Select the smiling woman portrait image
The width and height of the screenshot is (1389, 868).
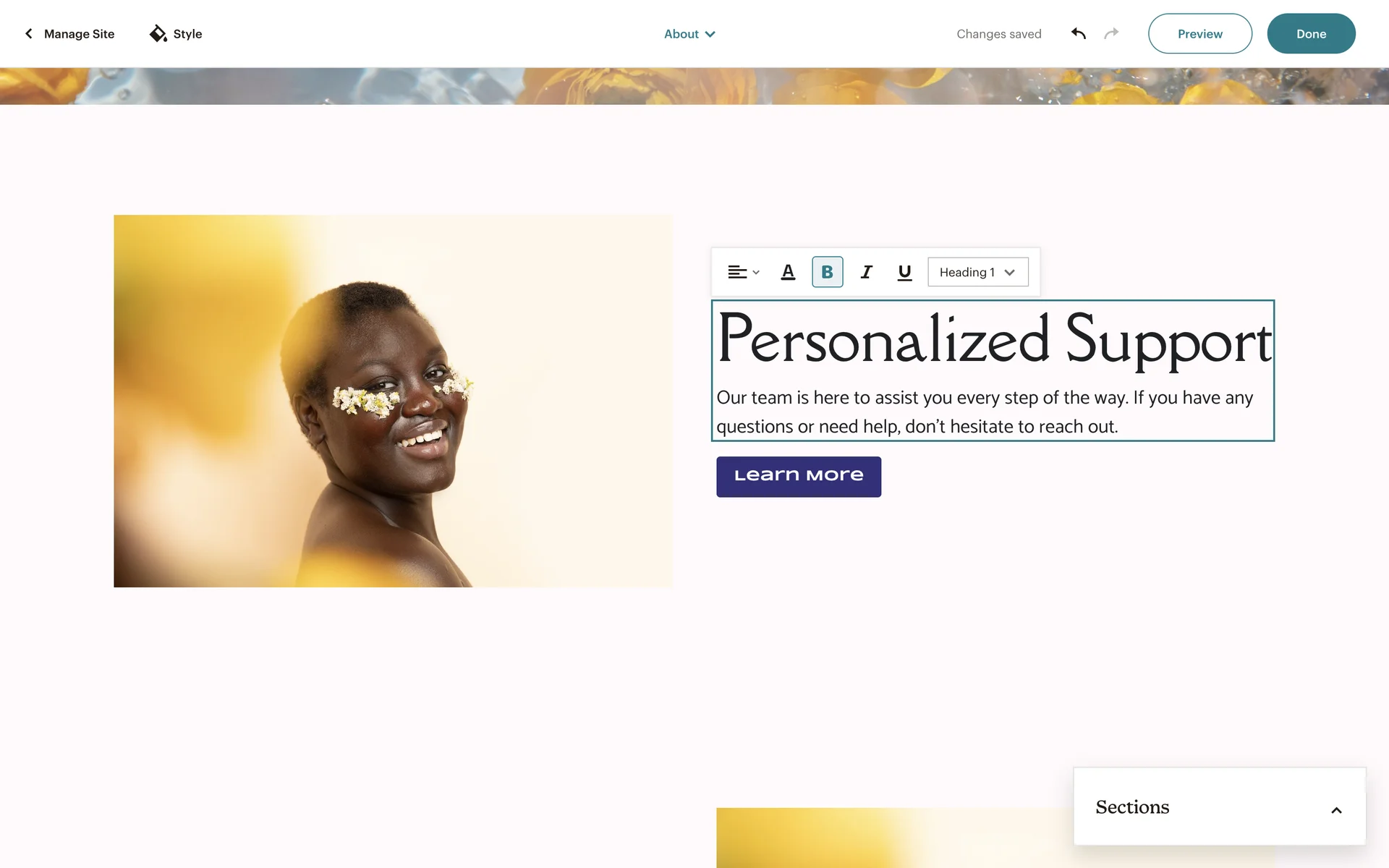point(393,401)
